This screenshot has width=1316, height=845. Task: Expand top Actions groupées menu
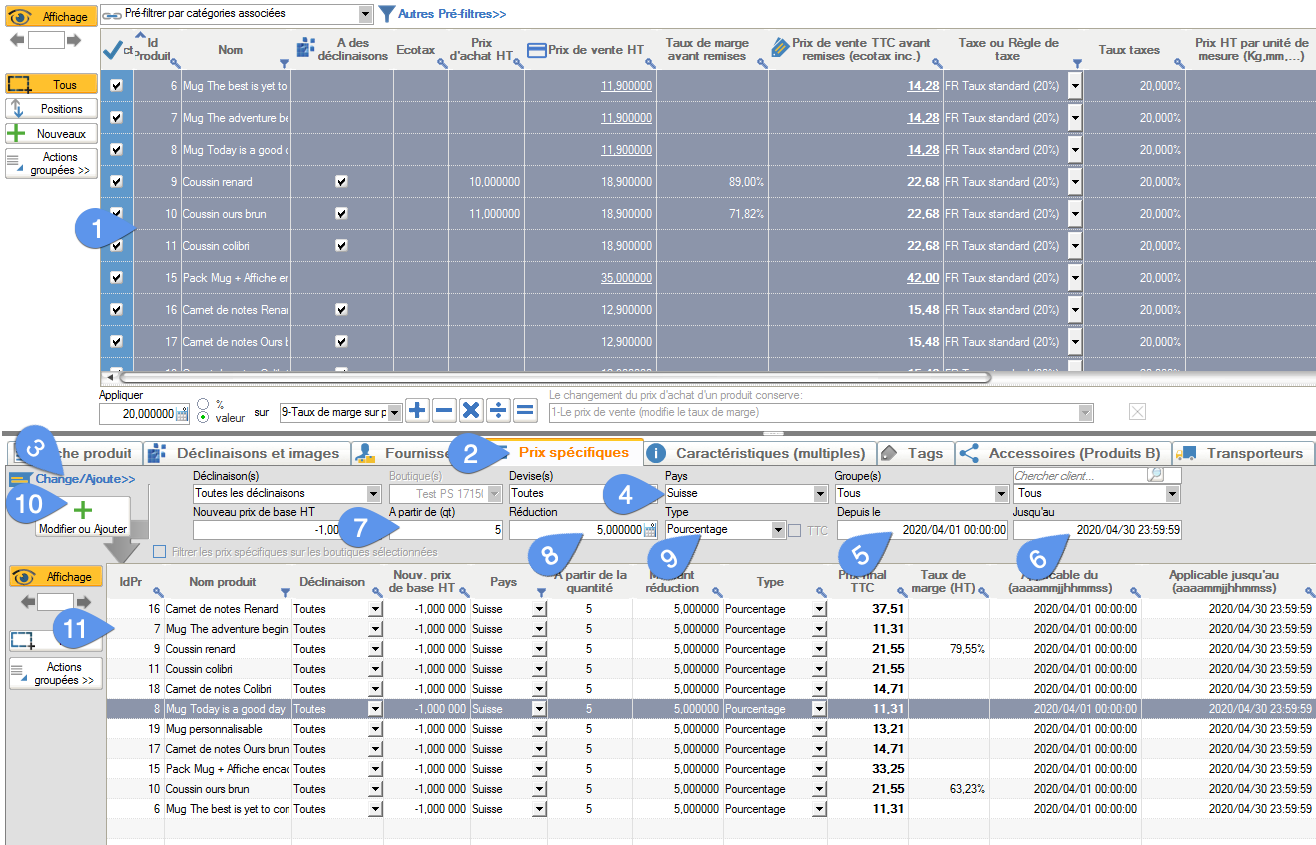pos(51,164)
